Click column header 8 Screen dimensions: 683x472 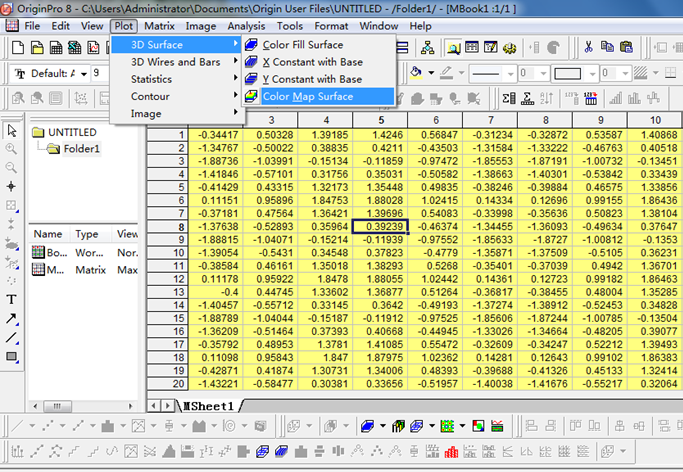pyautogui.click(x=545, y=120)
